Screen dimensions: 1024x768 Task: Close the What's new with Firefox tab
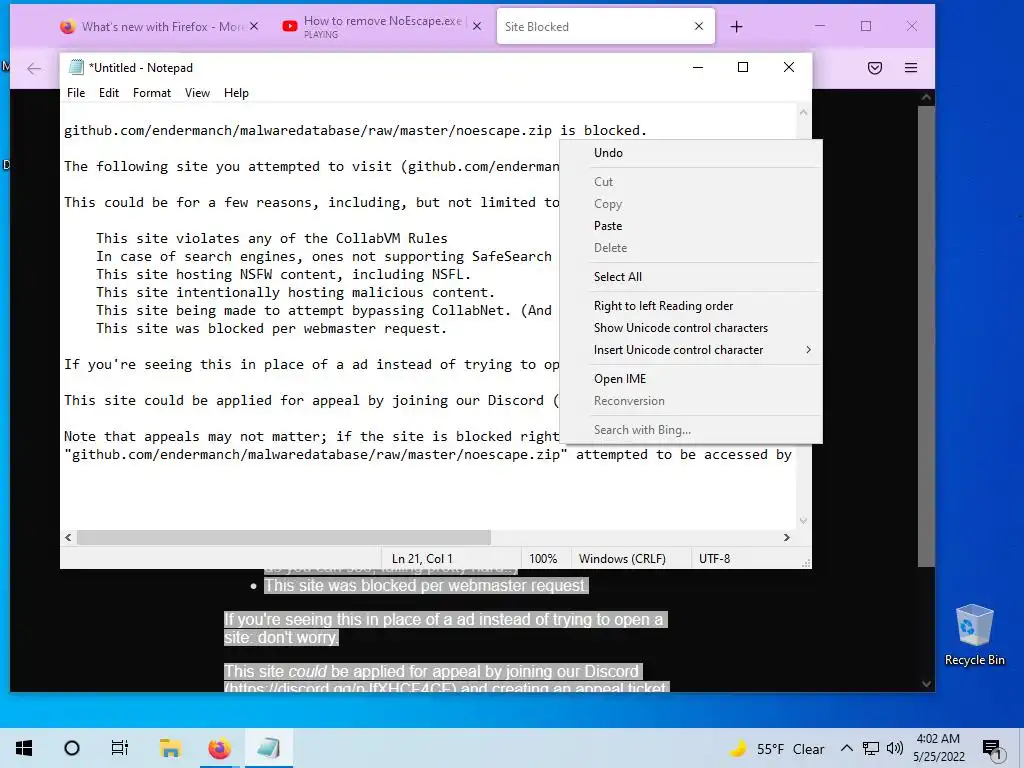click(x=254, y=26)
